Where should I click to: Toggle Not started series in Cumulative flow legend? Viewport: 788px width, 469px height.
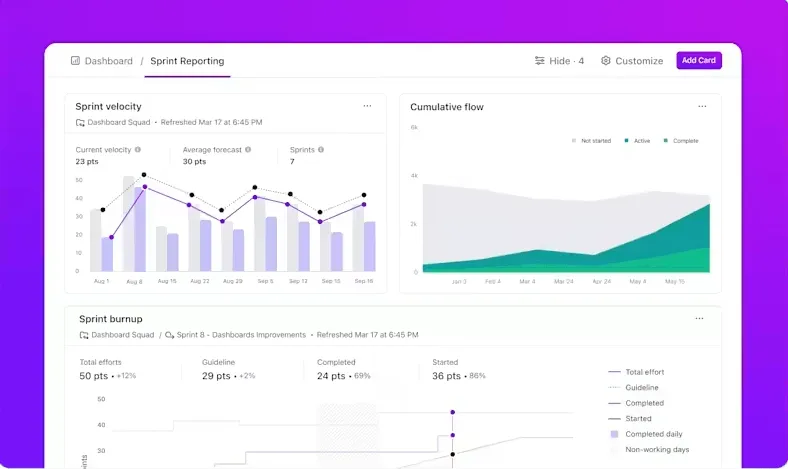click(591, 141)
